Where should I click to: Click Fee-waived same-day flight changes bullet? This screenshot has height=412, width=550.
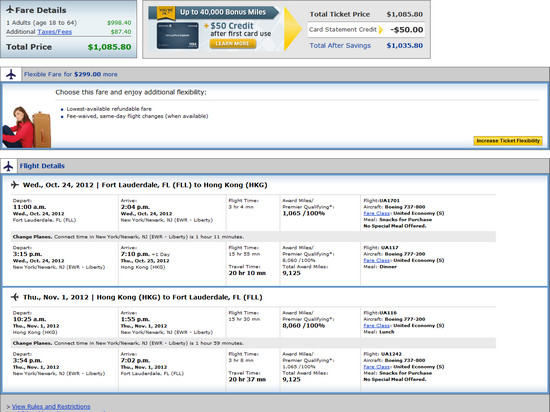click(x=137, y=116)
